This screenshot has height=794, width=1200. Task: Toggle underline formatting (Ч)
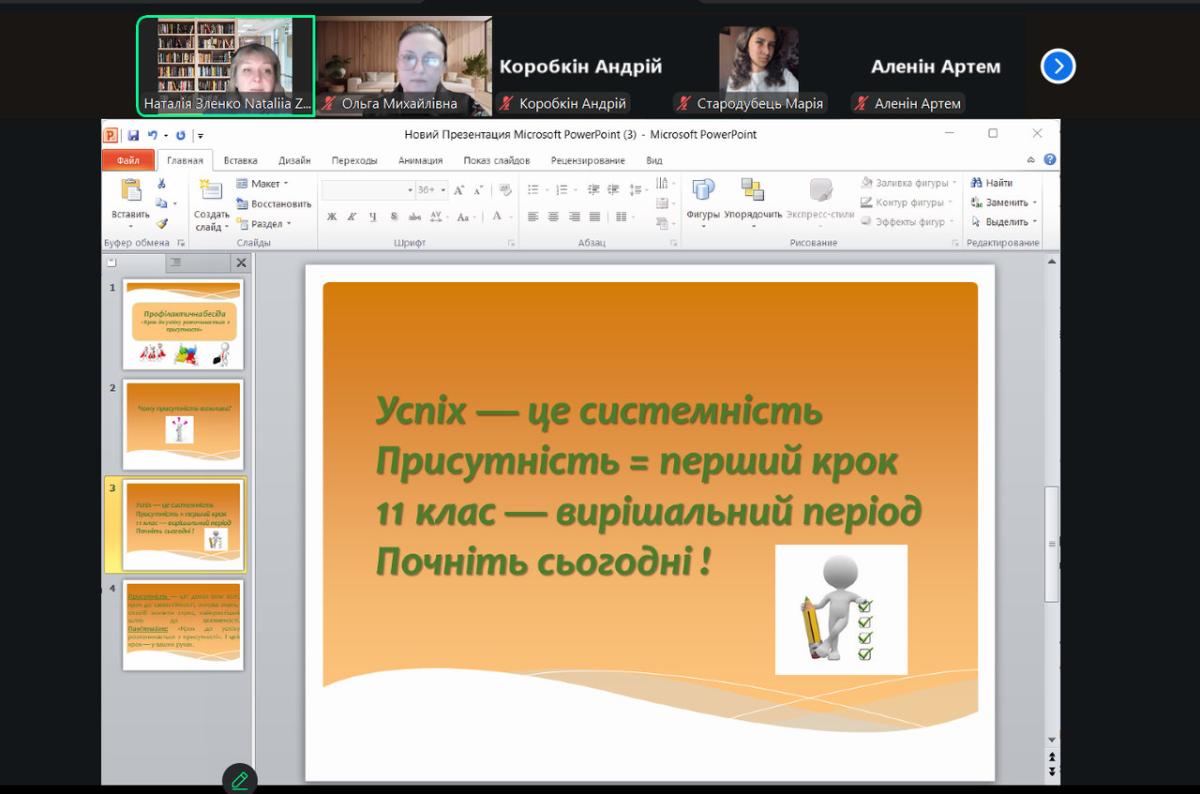click(x=373, y=217)
